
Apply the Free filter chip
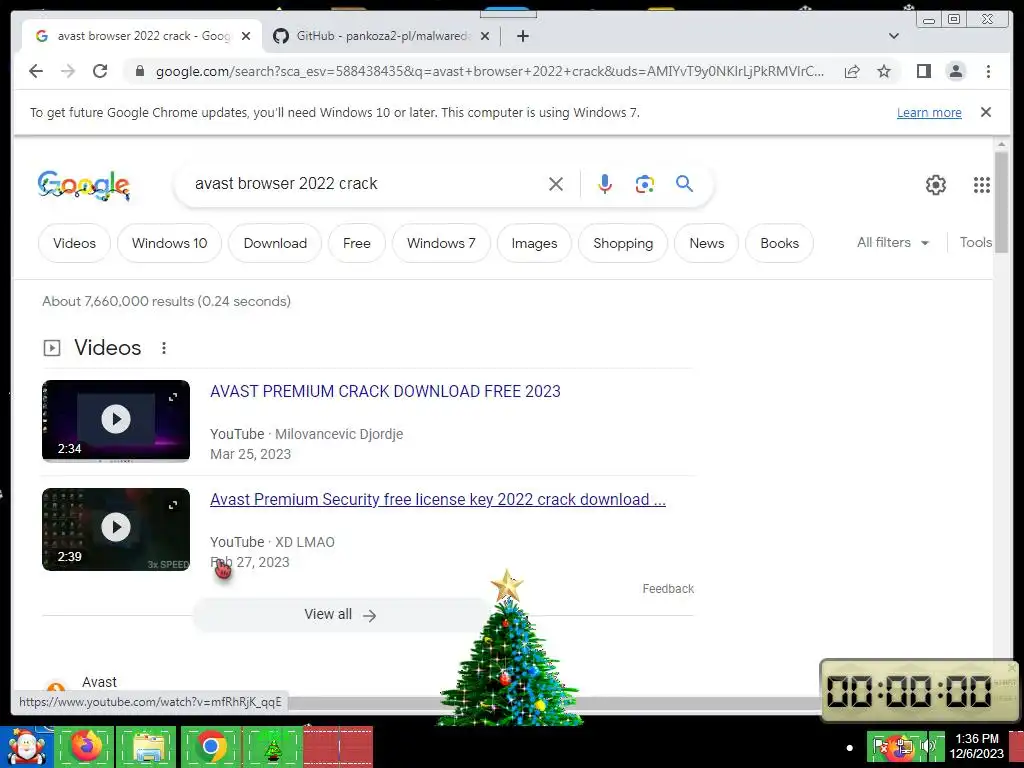click(x=357, y=243)
